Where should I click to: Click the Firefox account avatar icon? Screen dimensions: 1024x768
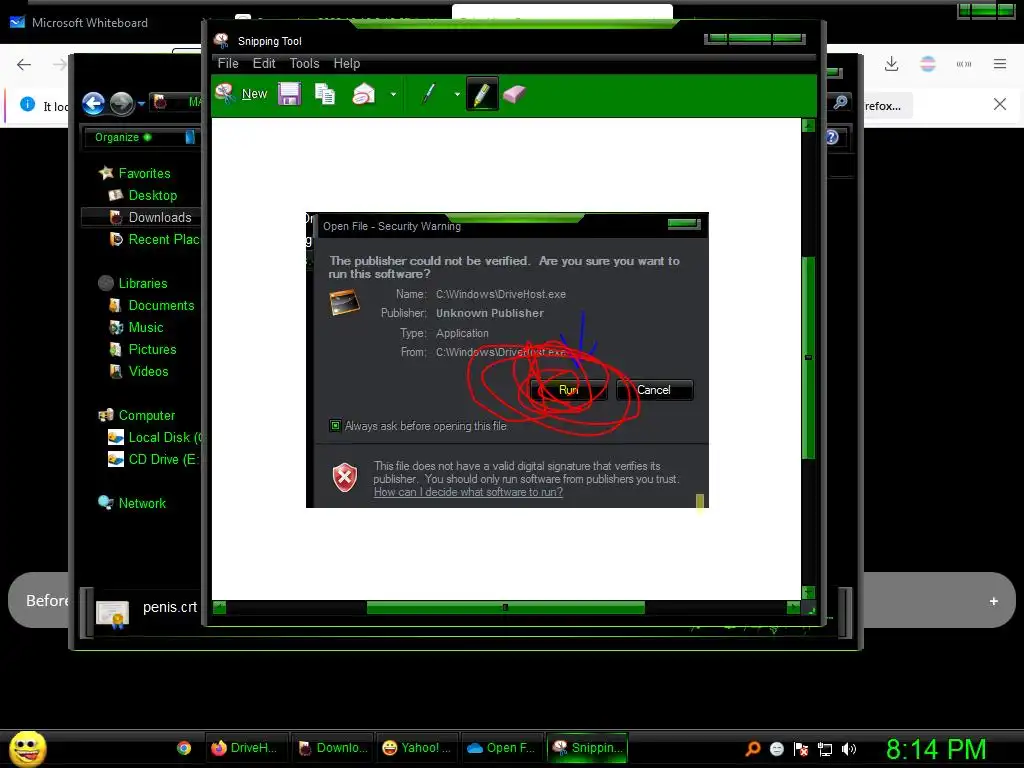[x=928, y=64]
